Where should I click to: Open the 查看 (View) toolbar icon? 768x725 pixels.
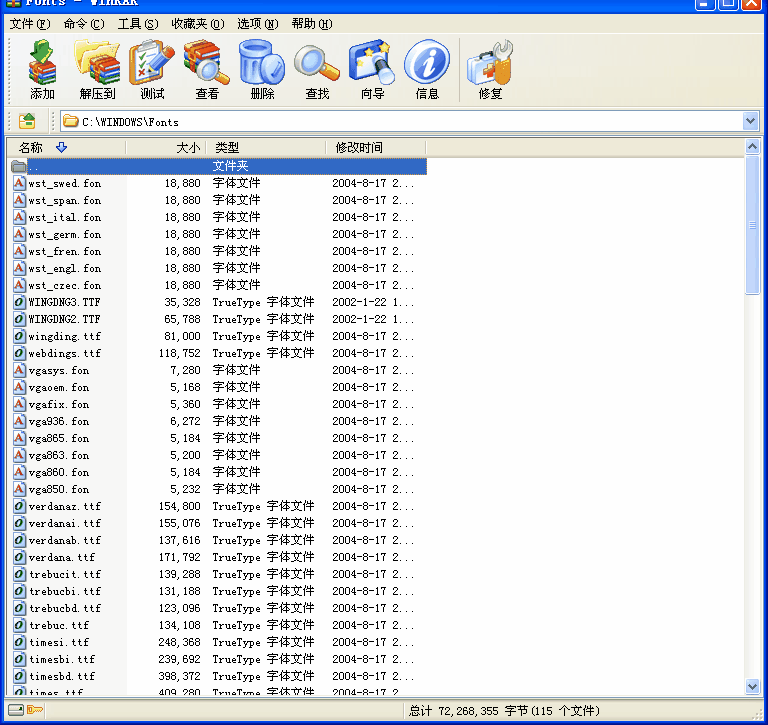click(207, 62)
